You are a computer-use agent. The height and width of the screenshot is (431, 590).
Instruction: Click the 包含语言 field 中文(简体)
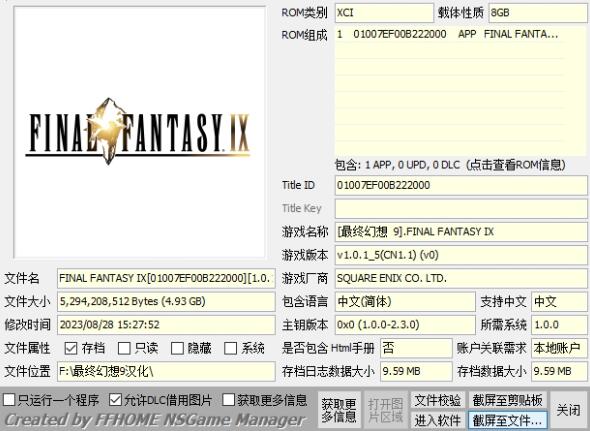[405, 302]
